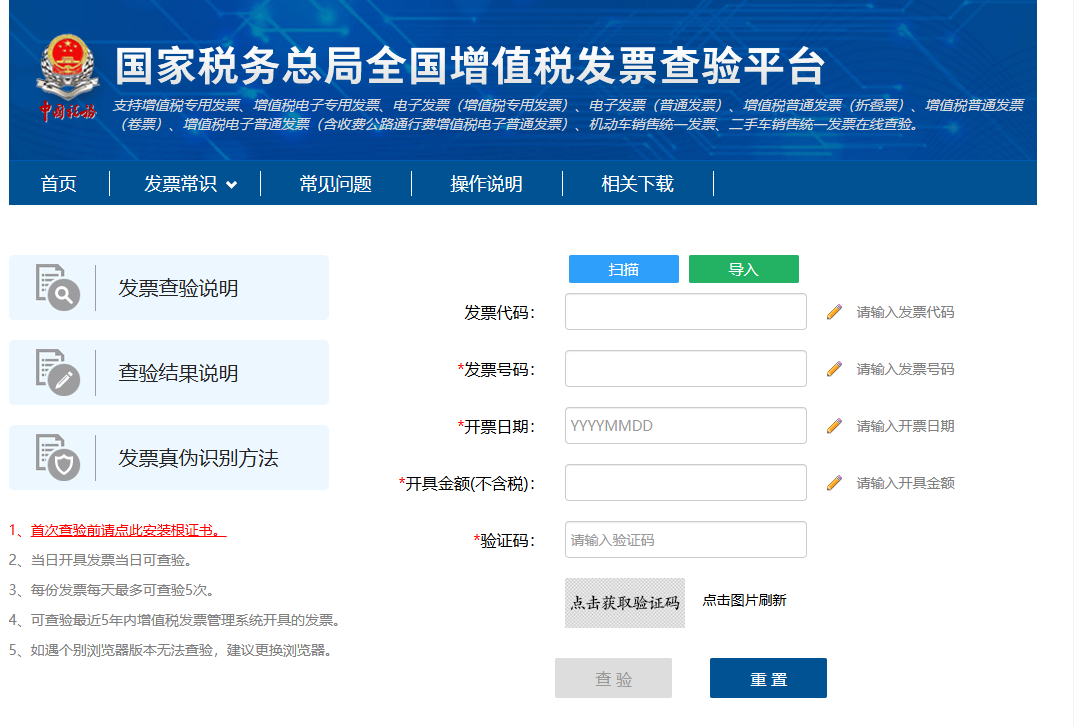1074x726 pixels.
Task: Open the 首页 menu item
Action: (x=58, y=184)
